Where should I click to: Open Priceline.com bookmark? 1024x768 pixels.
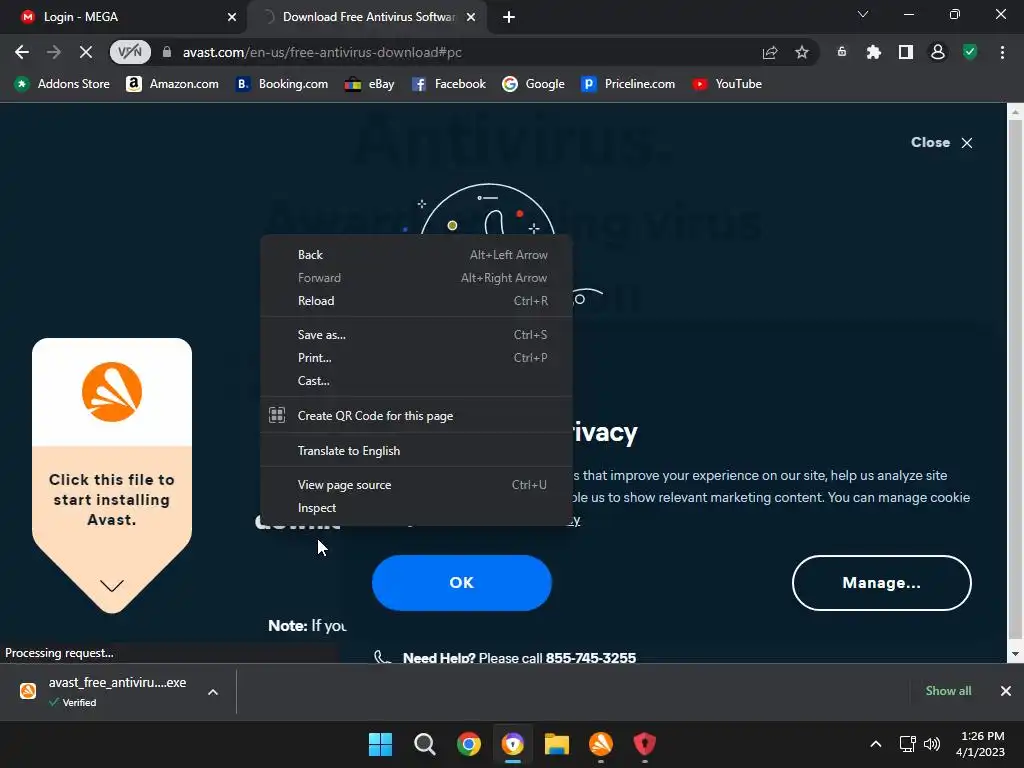click(x=628, y=84)
